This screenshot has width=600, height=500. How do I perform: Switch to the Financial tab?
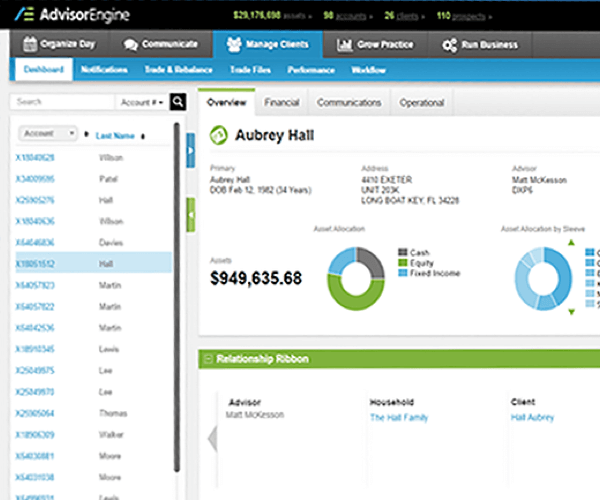click(281, 102)
